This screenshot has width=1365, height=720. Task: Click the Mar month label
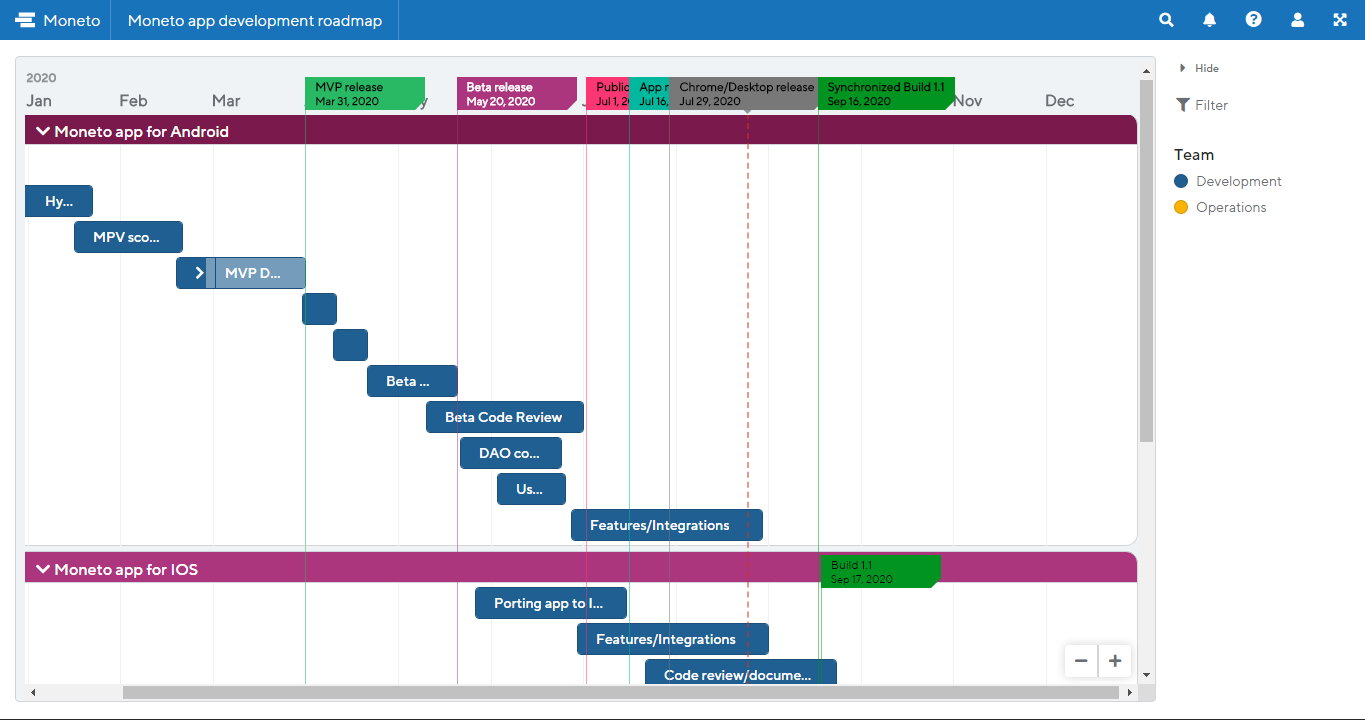point(226,100)
